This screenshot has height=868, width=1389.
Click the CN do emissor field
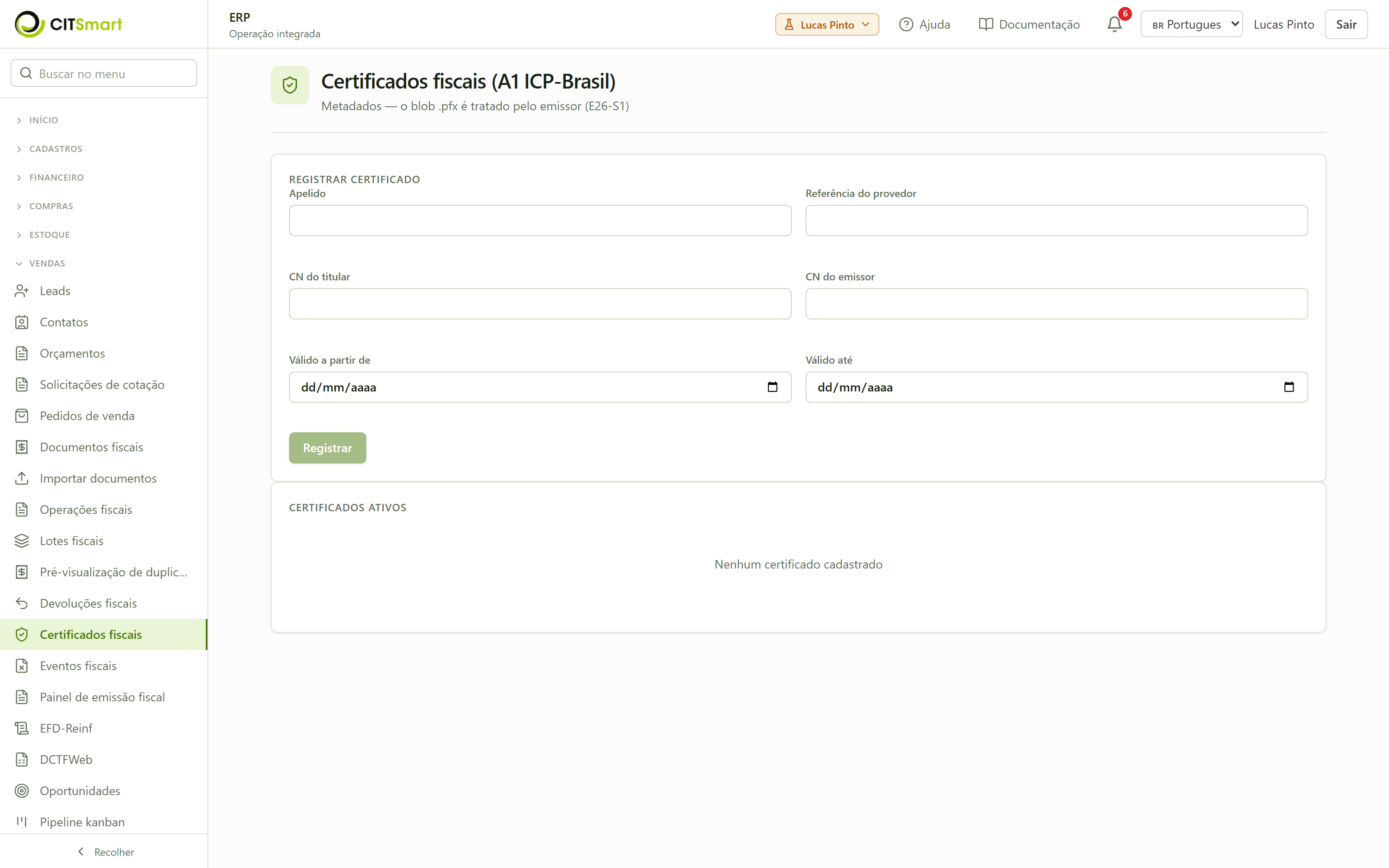point(1057,304)
